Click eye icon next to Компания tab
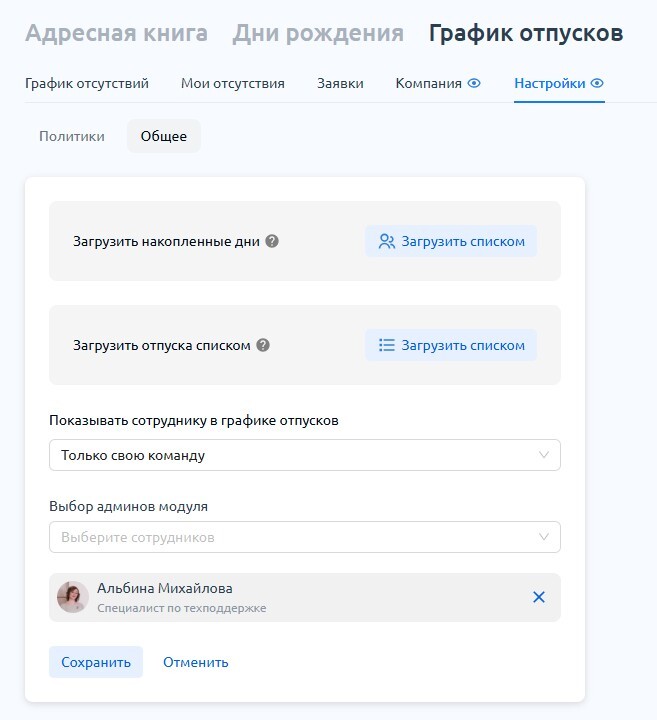This screenshot has width=657, height=720. (x=474, y=83)
